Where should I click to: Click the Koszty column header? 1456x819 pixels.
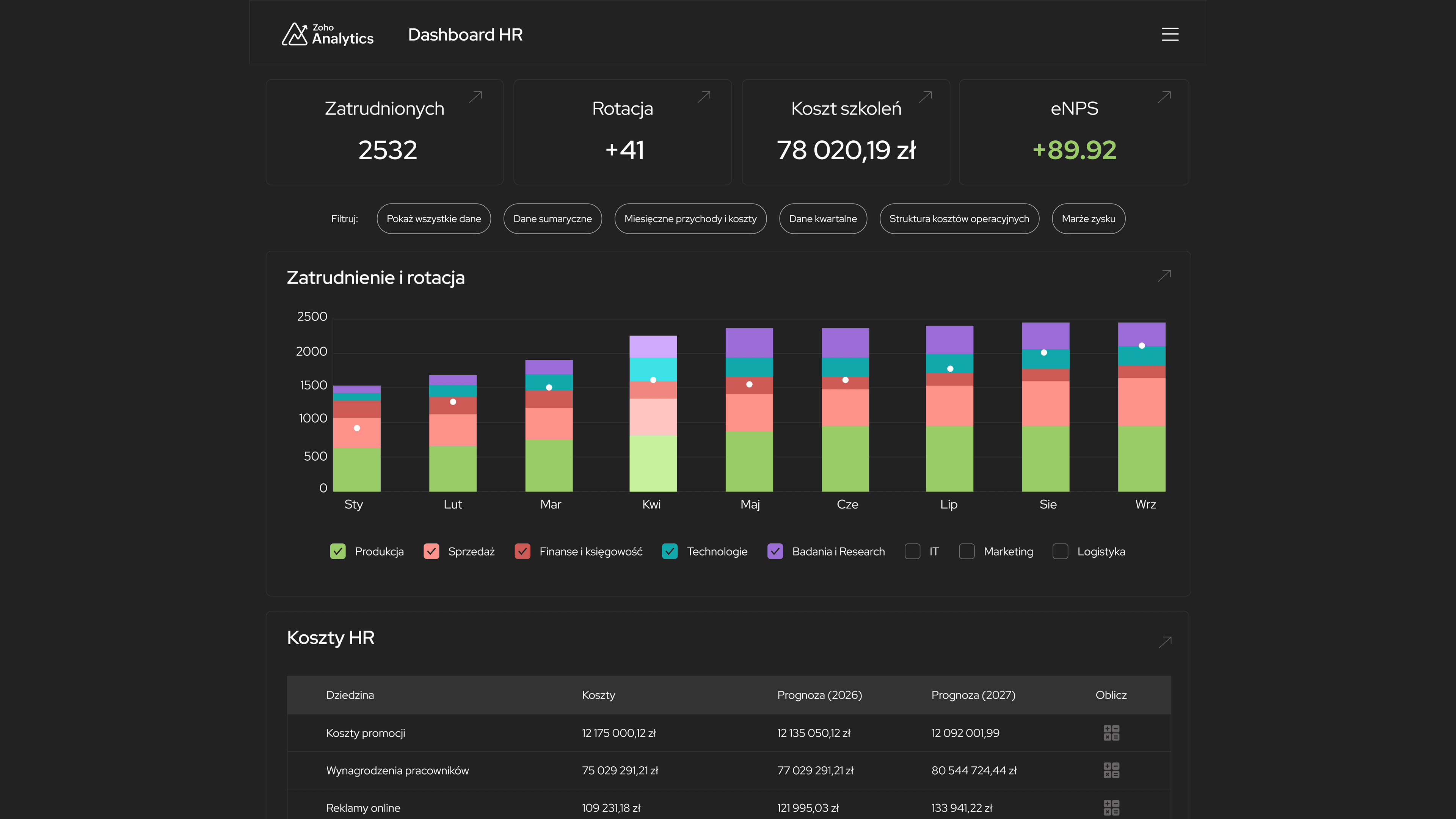(x=598, y=695)
